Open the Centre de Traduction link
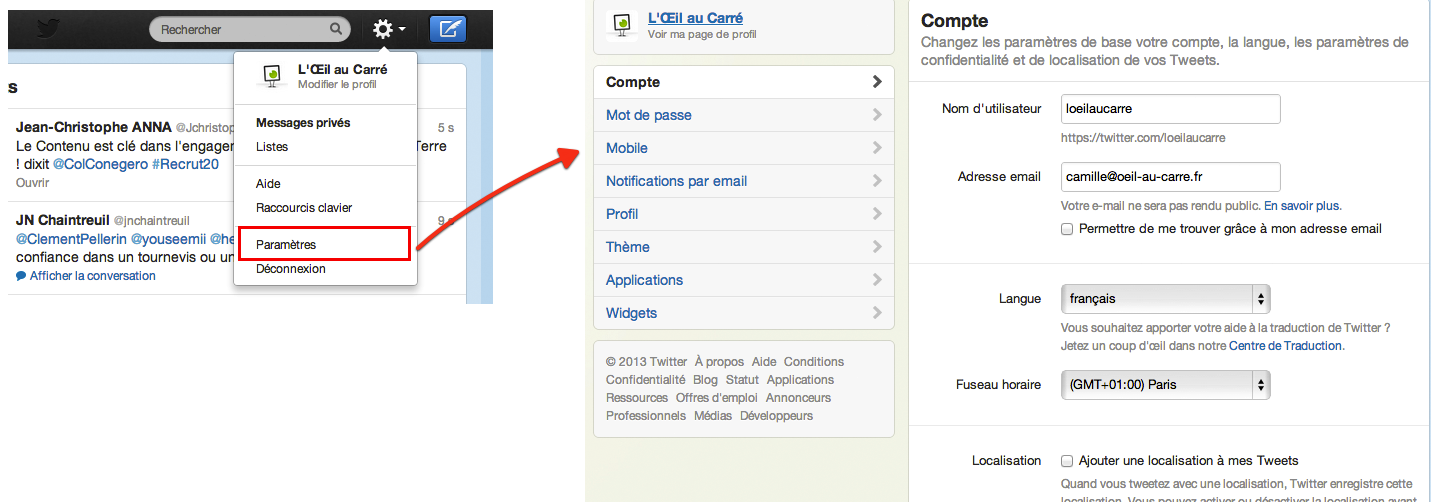This screenshot has height=502, width=1431. (x=1286, y=346)
